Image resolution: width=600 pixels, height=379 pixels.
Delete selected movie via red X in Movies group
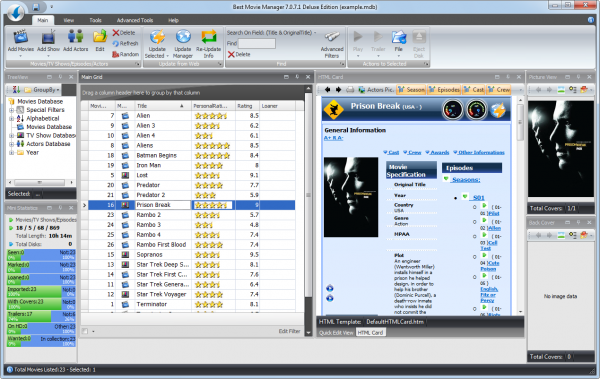point(124,33)
